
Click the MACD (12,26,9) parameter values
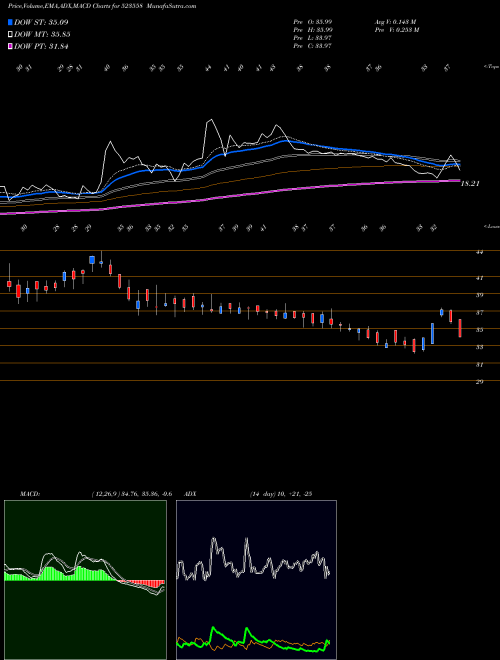(x=132, y=494)
